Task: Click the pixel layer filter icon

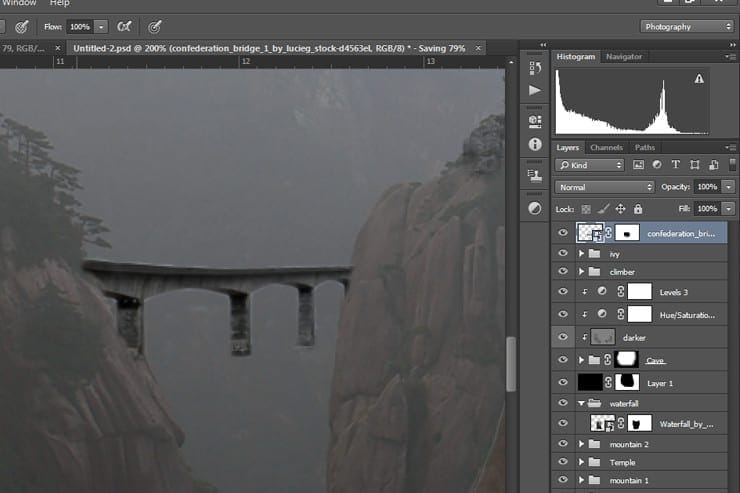Action: click(x=637, y=165)
